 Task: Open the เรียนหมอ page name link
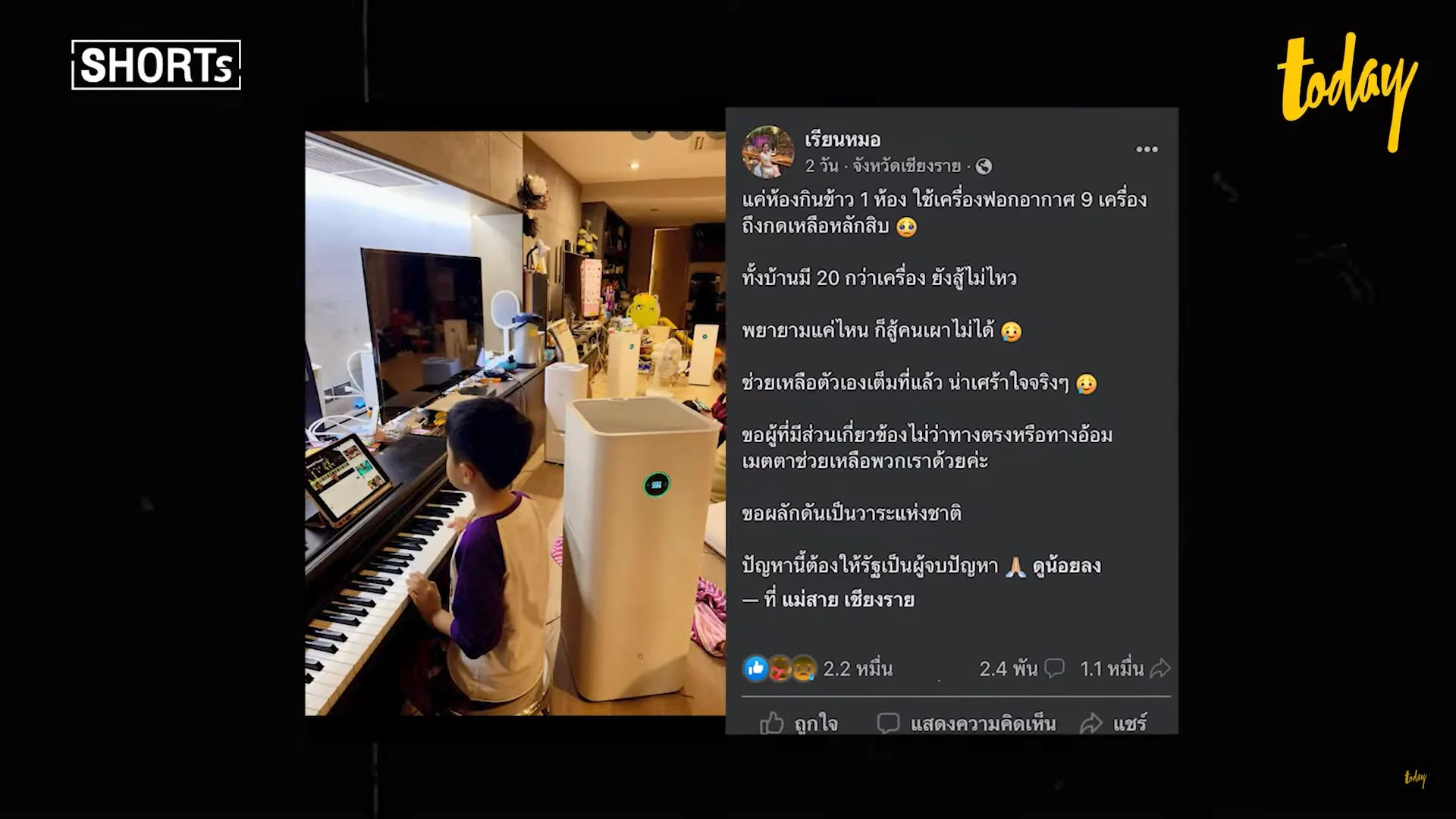pyautogui.click(x=843, y=140)
